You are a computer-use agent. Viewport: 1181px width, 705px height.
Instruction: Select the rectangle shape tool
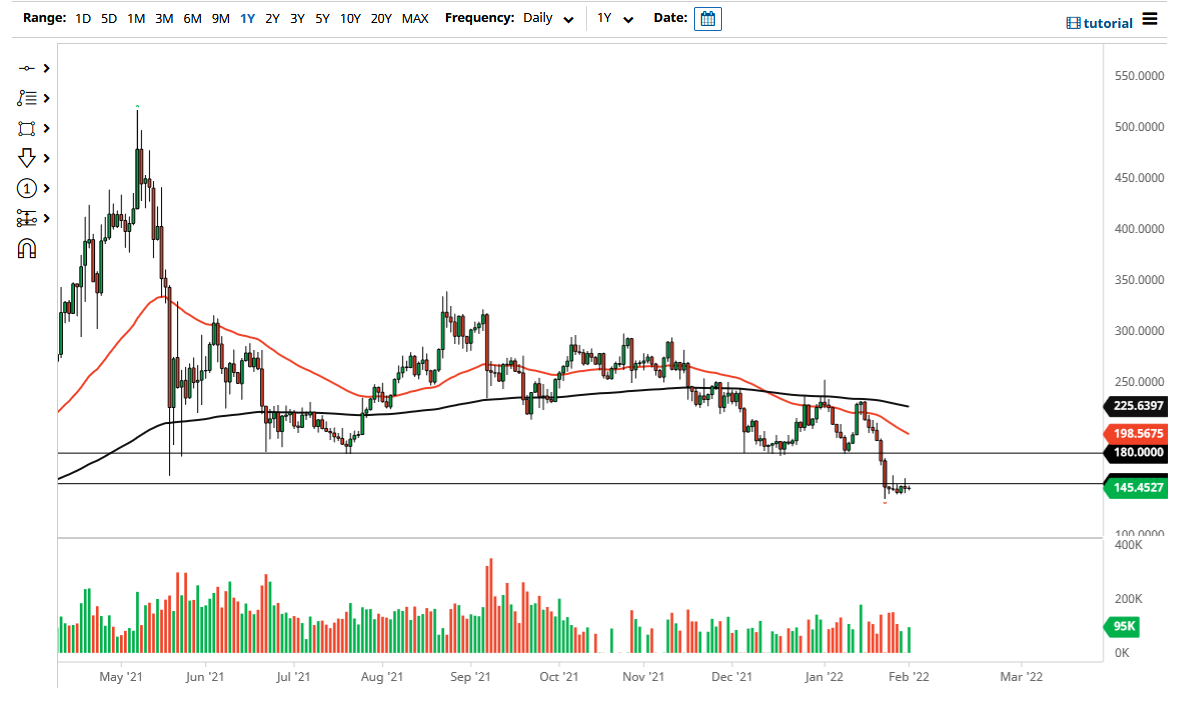(27, 128)
